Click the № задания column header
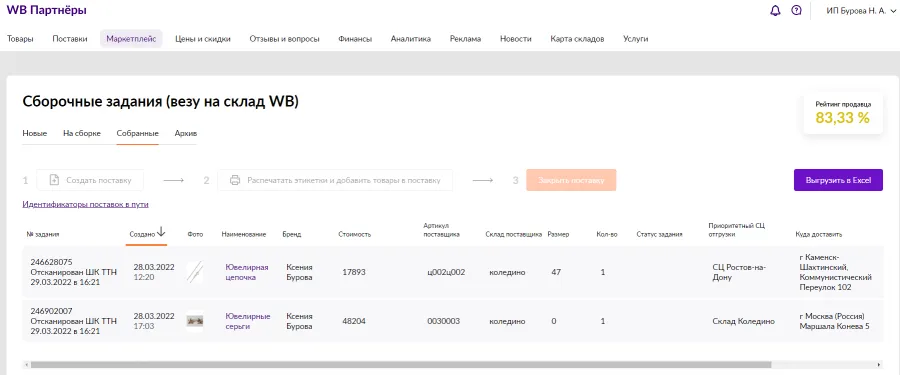The width and height of the screenshot is (900, 375). point(43,234)
